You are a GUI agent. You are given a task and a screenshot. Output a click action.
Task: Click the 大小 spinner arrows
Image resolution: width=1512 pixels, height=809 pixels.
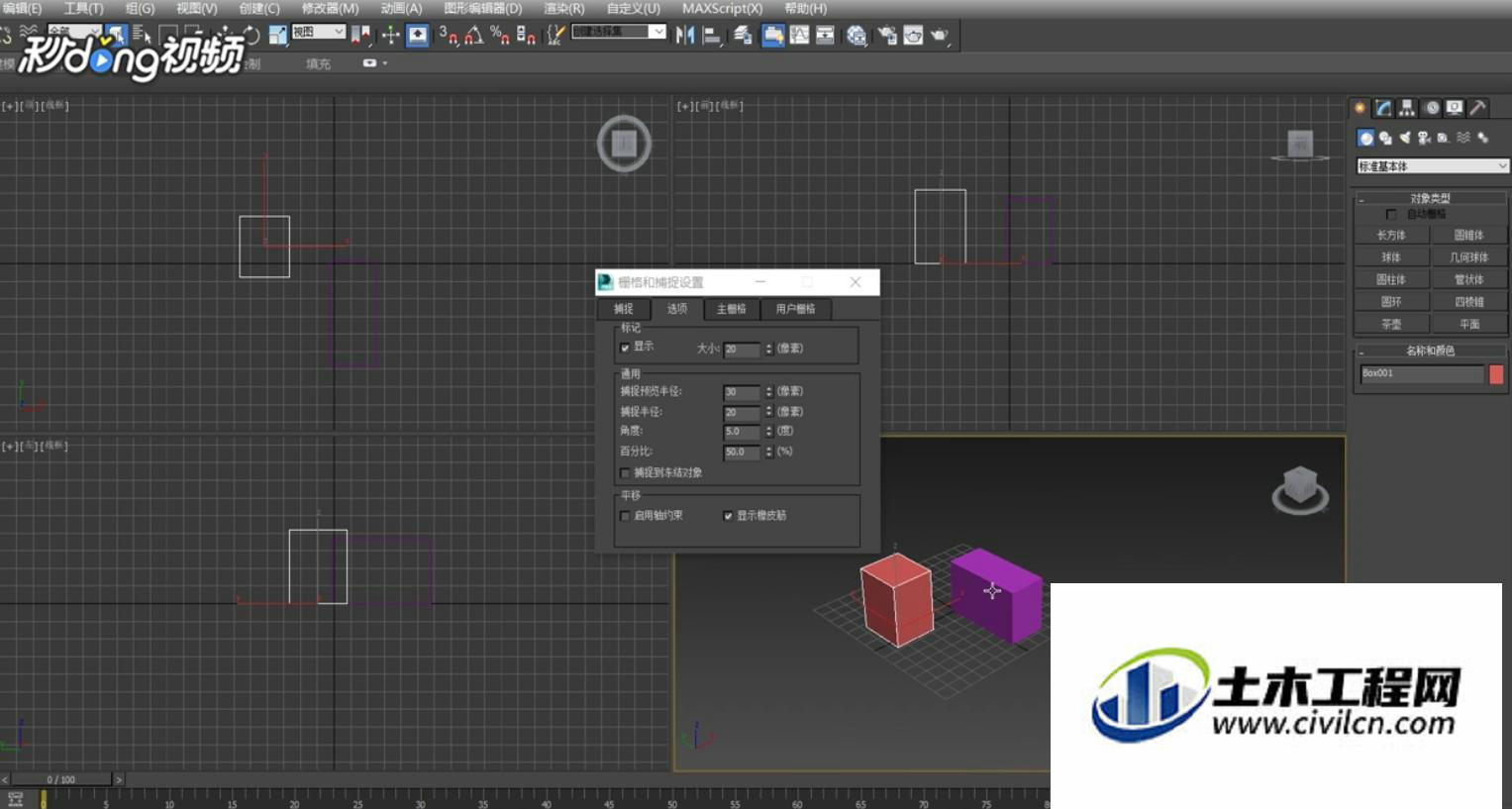click(768, 349)
